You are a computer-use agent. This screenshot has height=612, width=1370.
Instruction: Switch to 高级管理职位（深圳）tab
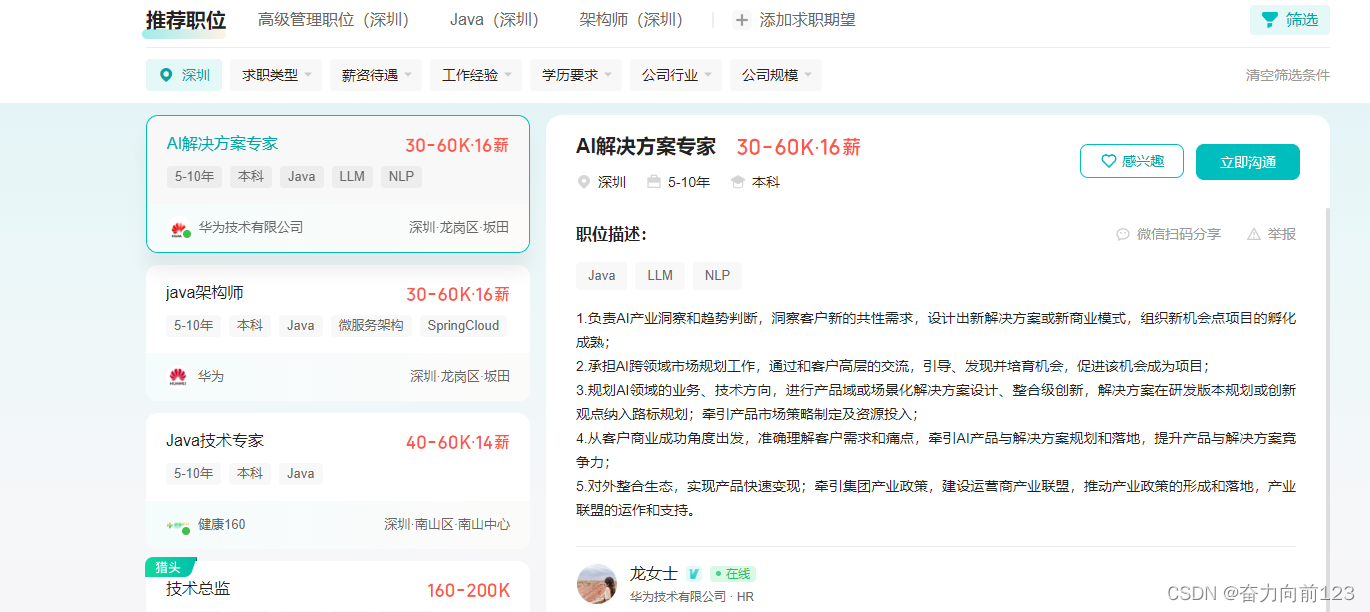[338, 20]
